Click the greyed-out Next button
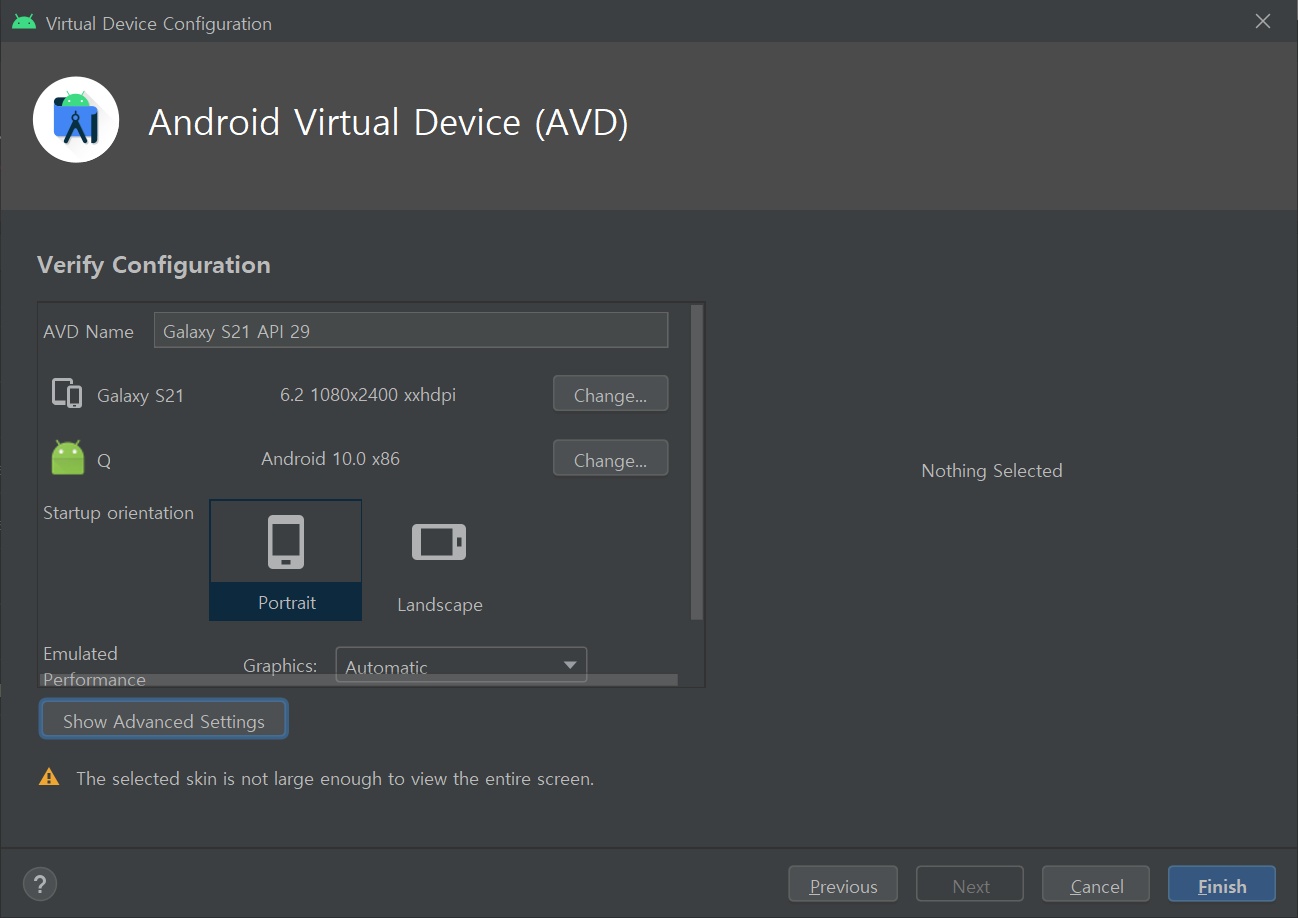1298x918 pixels. click(x=970, y=886)
